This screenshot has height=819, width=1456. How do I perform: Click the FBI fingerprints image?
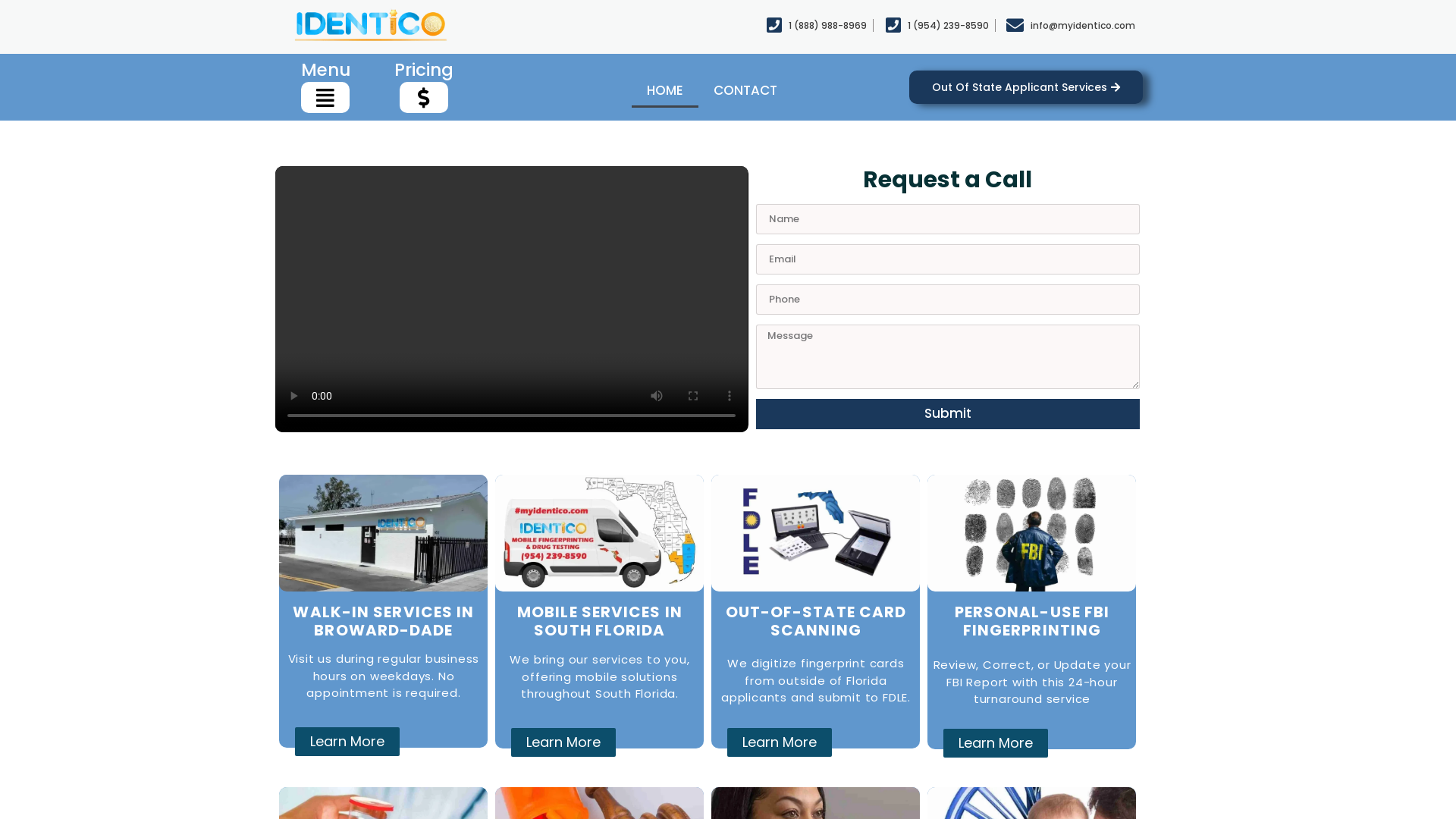pos(1031,533)
